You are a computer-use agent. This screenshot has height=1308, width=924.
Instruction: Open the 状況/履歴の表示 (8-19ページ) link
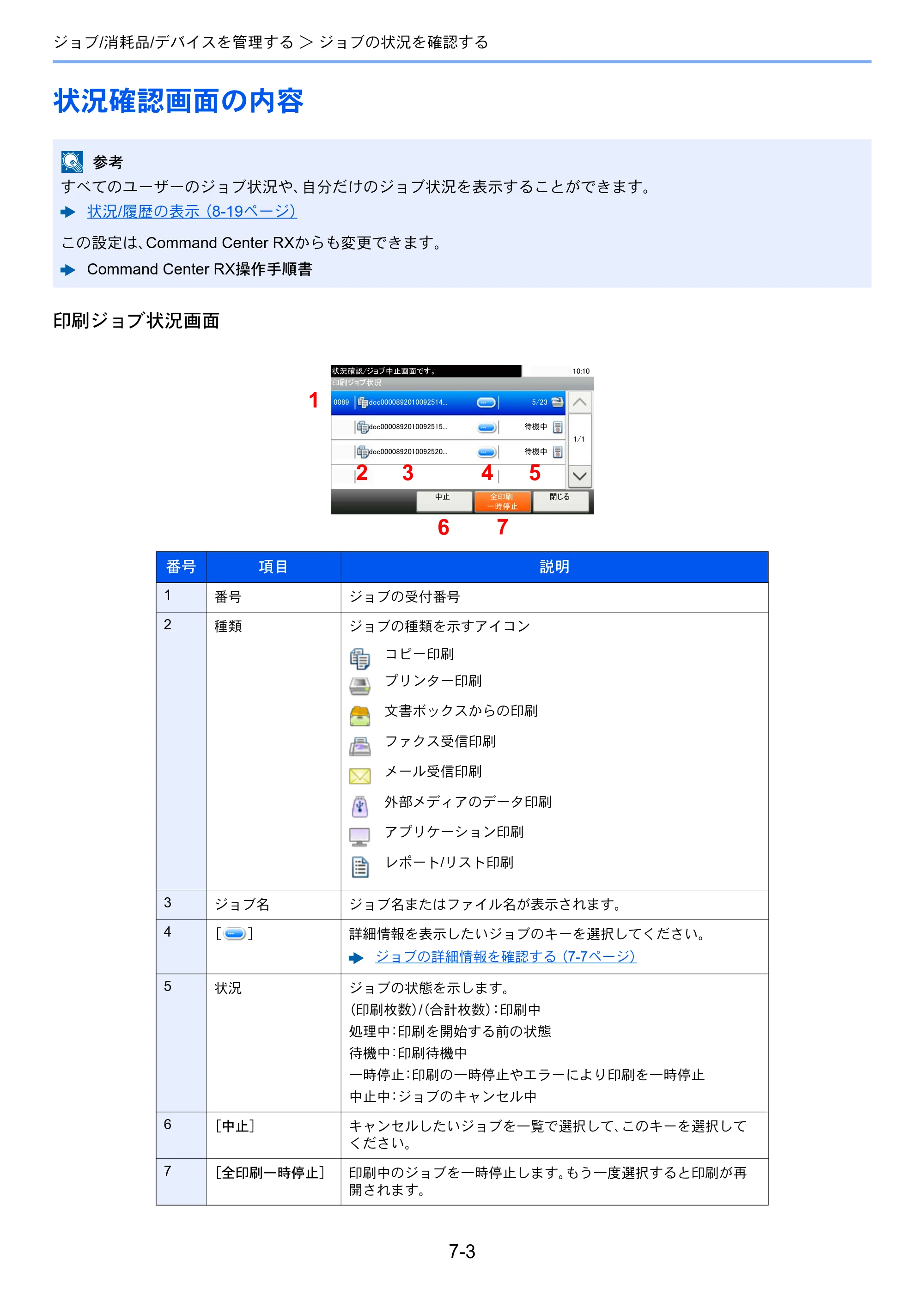click(191, 211)
